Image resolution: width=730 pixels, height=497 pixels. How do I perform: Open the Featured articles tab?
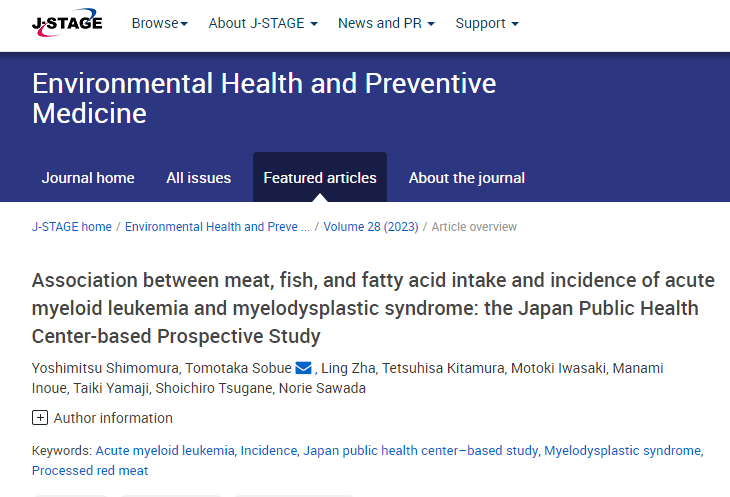point(320,178)
